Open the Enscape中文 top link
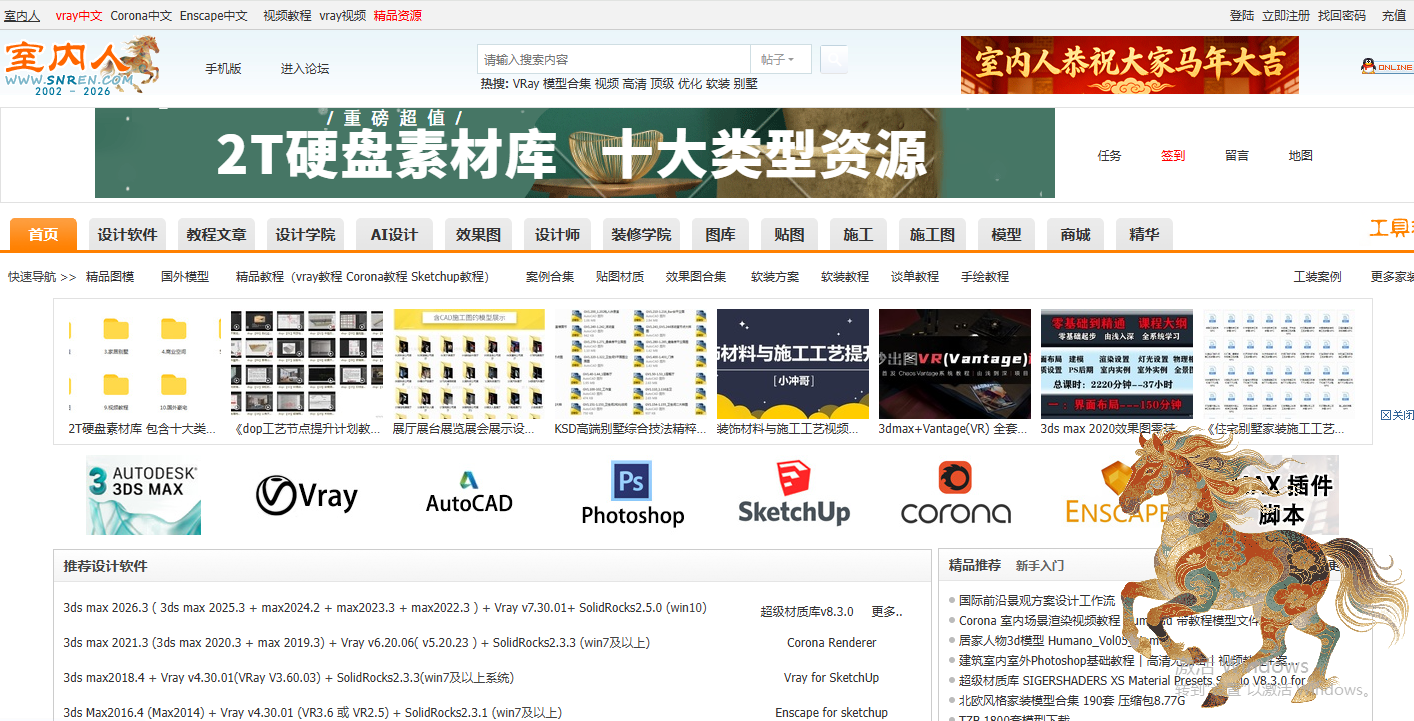This screenshot has width=1414, height=721. 214,16
